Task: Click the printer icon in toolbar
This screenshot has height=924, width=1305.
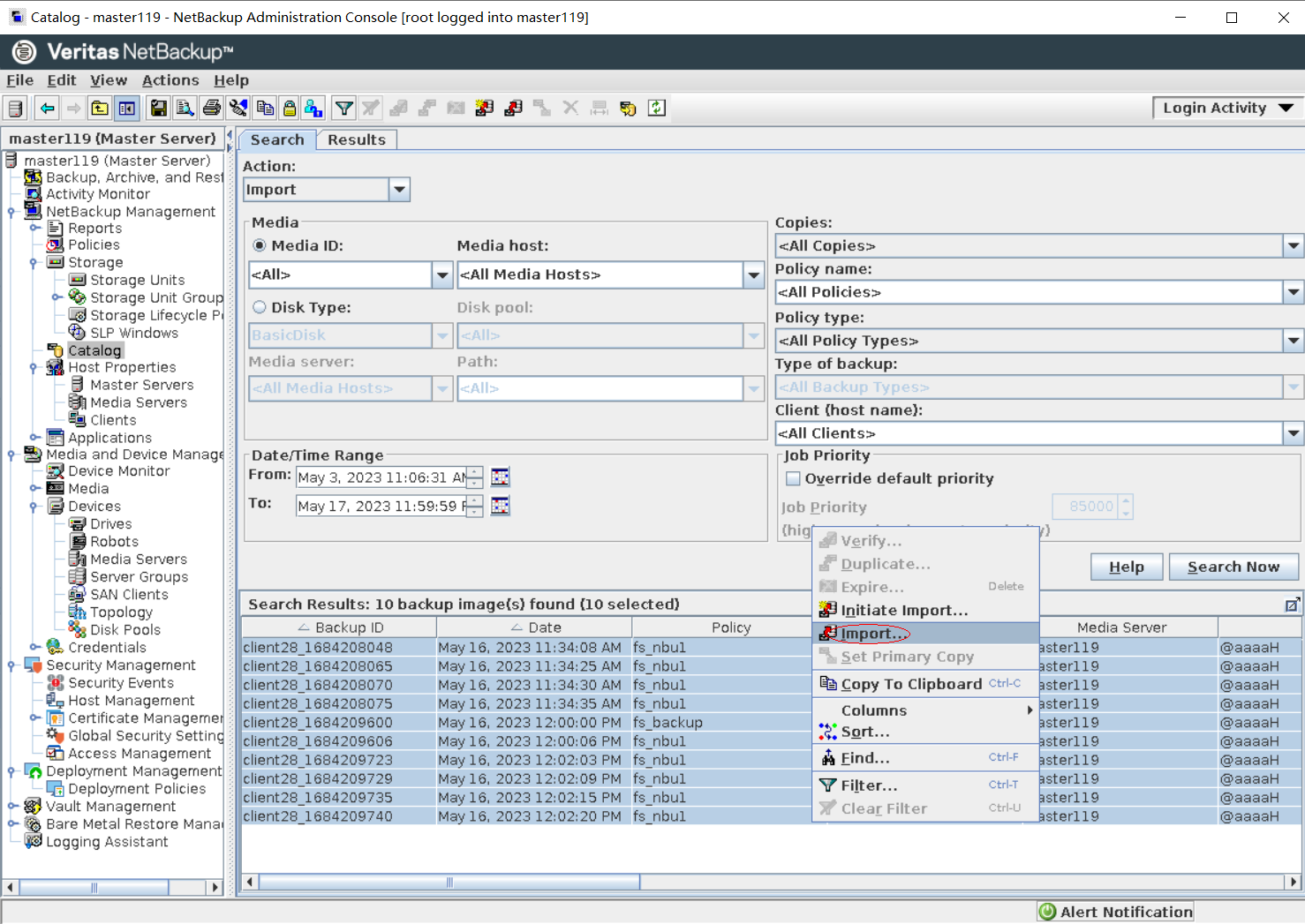Action: click(x=212, y=109)
